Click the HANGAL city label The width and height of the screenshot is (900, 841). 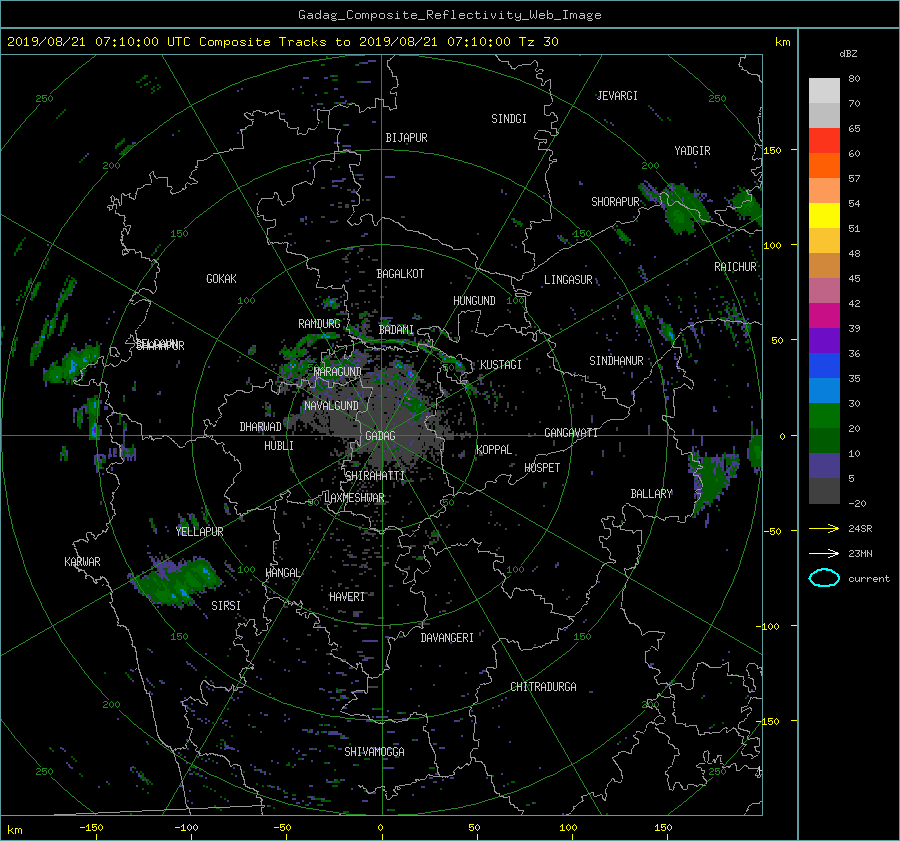tap(283, 573)
